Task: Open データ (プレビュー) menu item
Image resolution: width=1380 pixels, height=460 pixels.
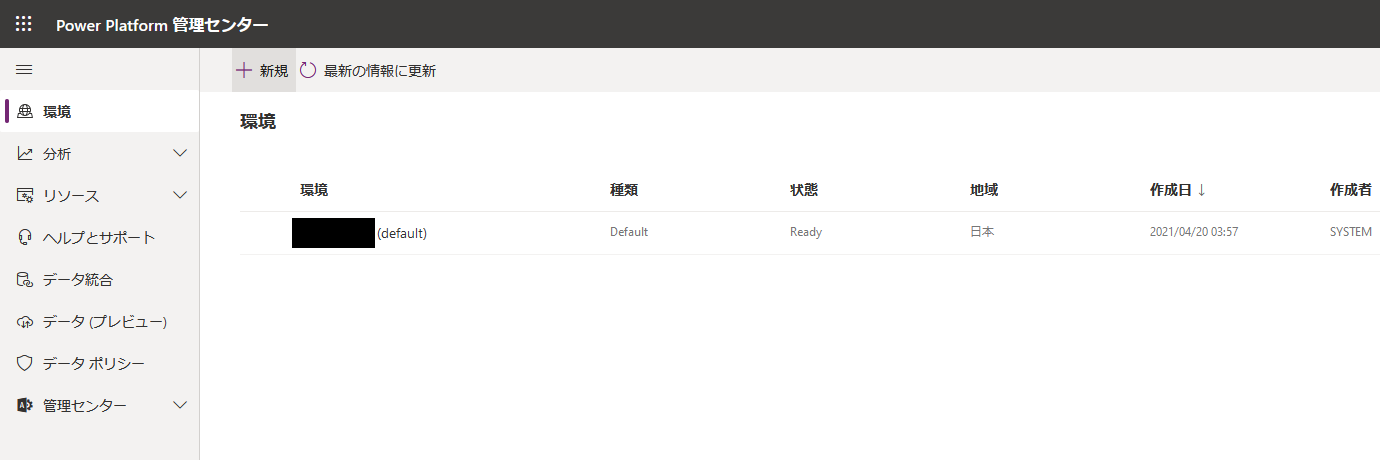Action: tap(100, 322)
